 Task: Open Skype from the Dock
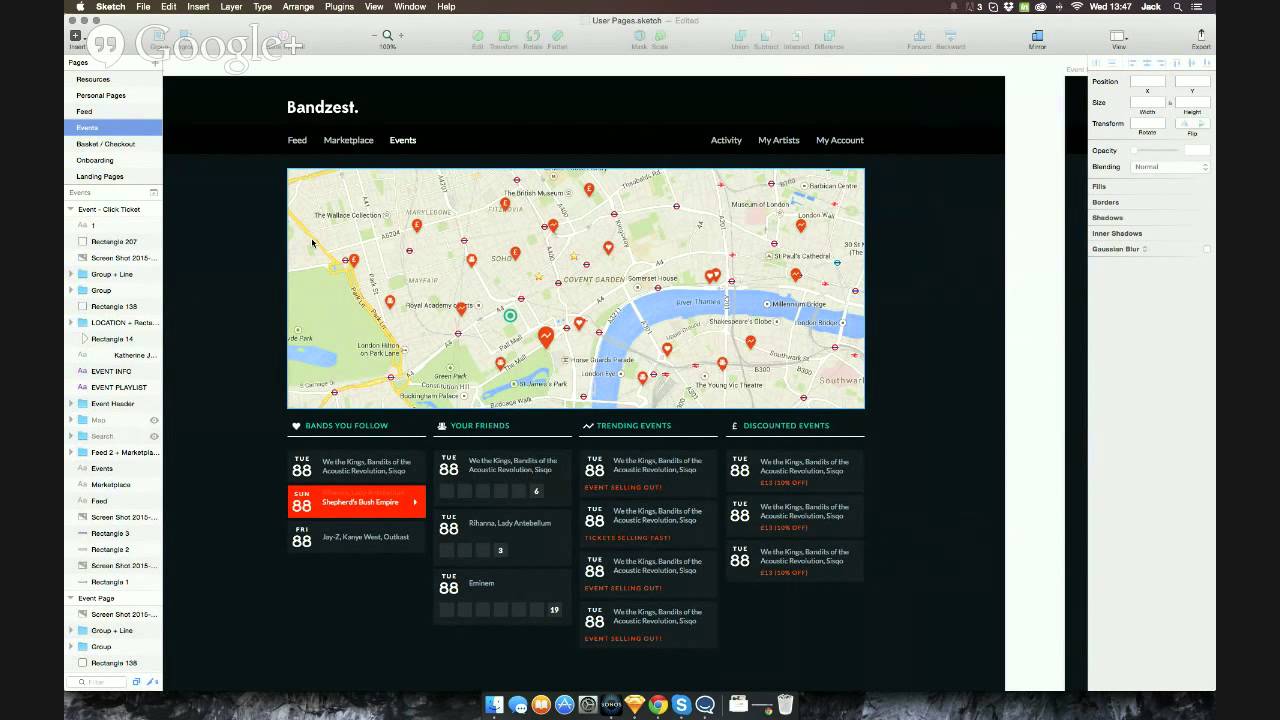pyautogui.click(x=681, y=705)
